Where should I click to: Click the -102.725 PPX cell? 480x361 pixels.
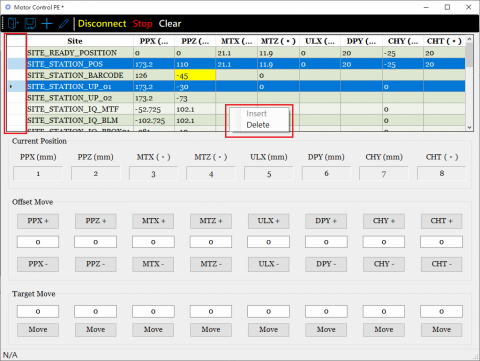click(154, 120)
